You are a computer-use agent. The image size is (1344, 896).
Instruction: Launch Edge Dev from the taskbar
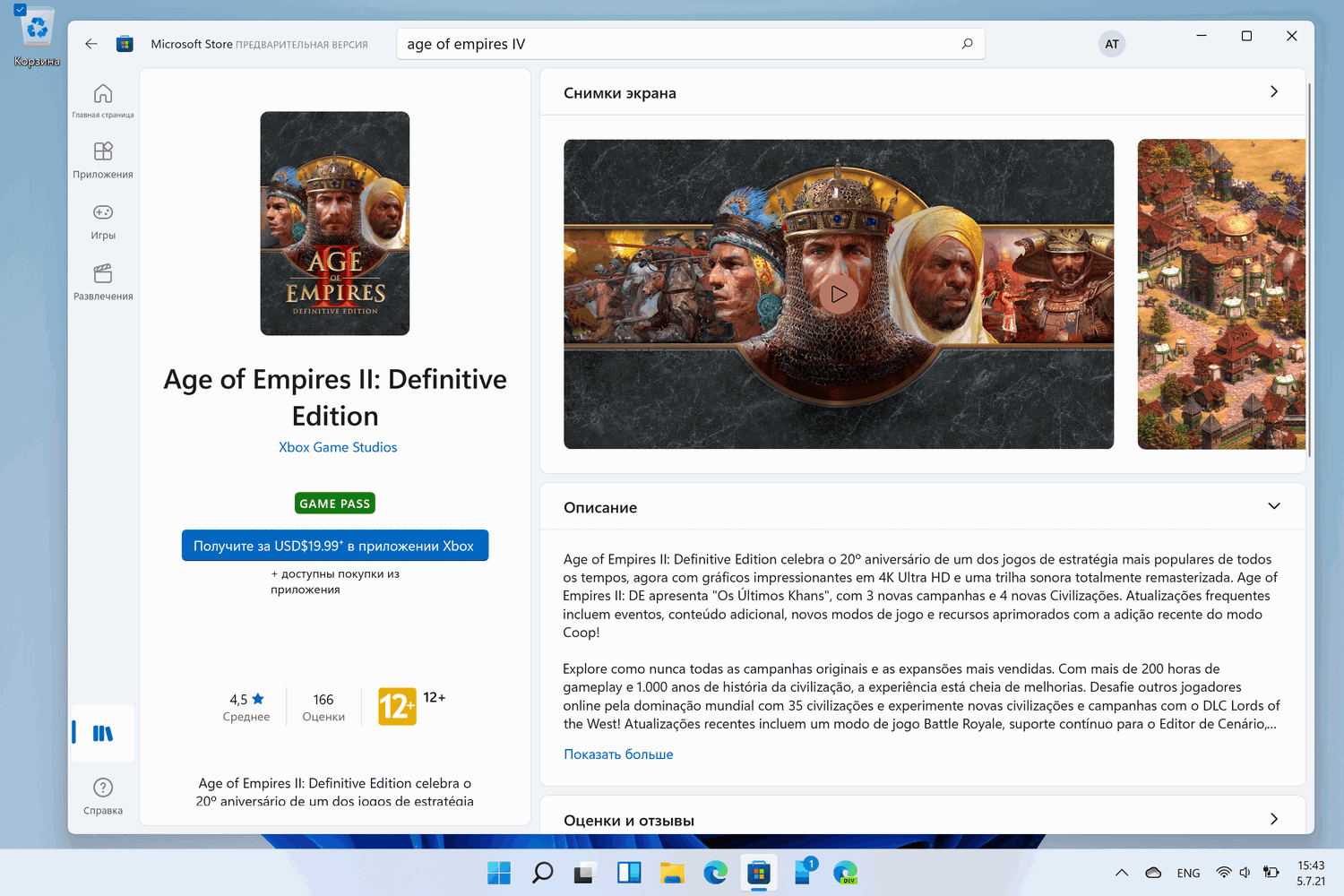pyautogui.click(x=845, y=873)
